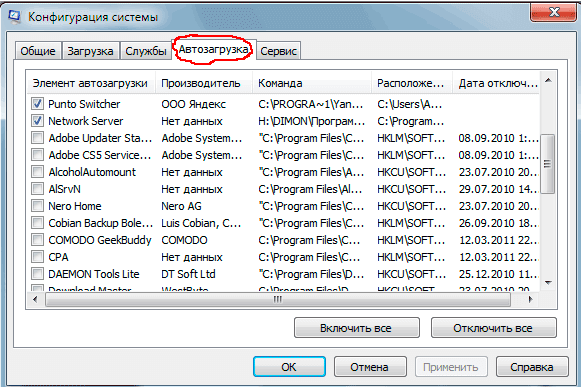Tick the AlcoholAutomount checkbox
The height and width of the screenshot is (387, 581).
37,172
